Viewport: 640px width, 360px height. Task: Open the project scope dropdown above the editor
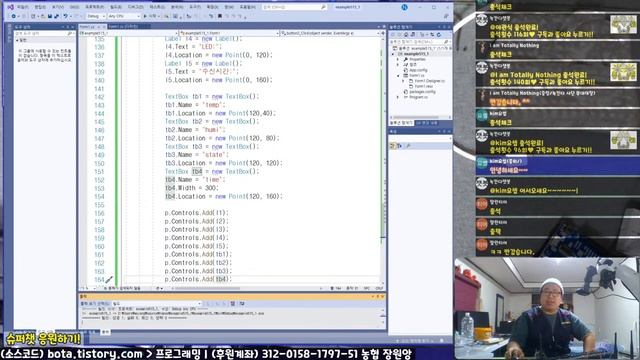click(x=128, y=33)
